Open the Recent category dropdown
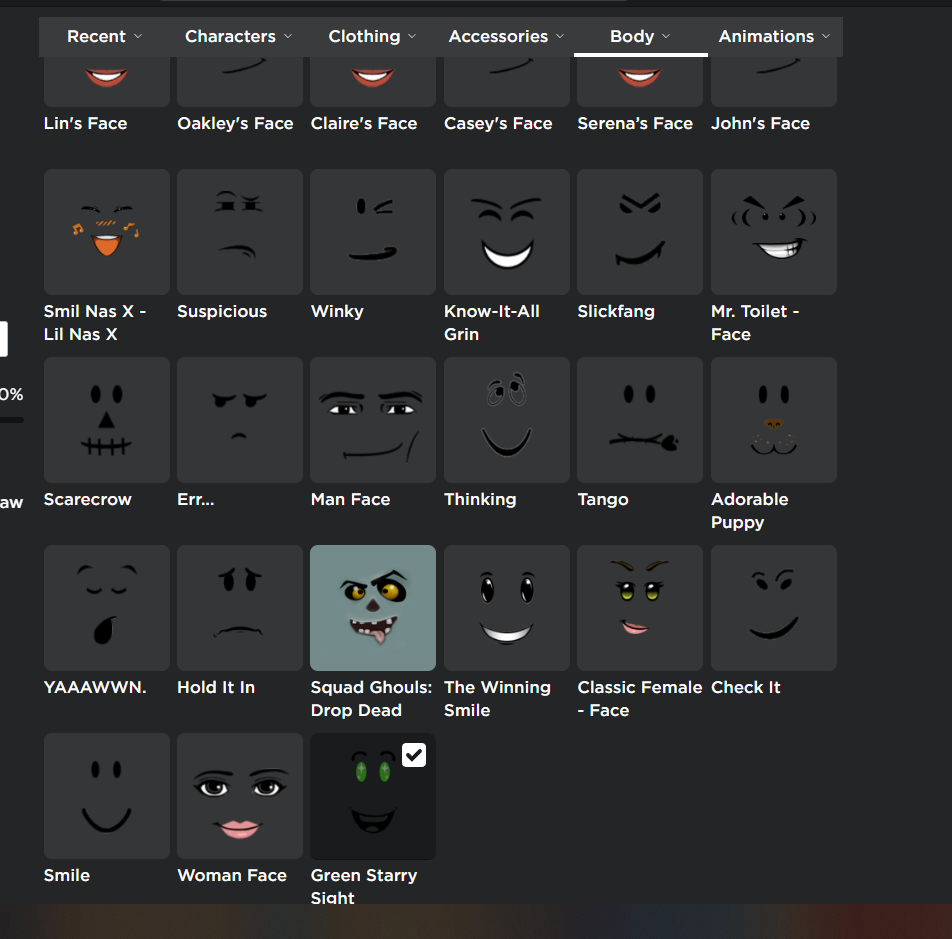The width and height of the screenshot is (952, 939). (x=104, y=36)
